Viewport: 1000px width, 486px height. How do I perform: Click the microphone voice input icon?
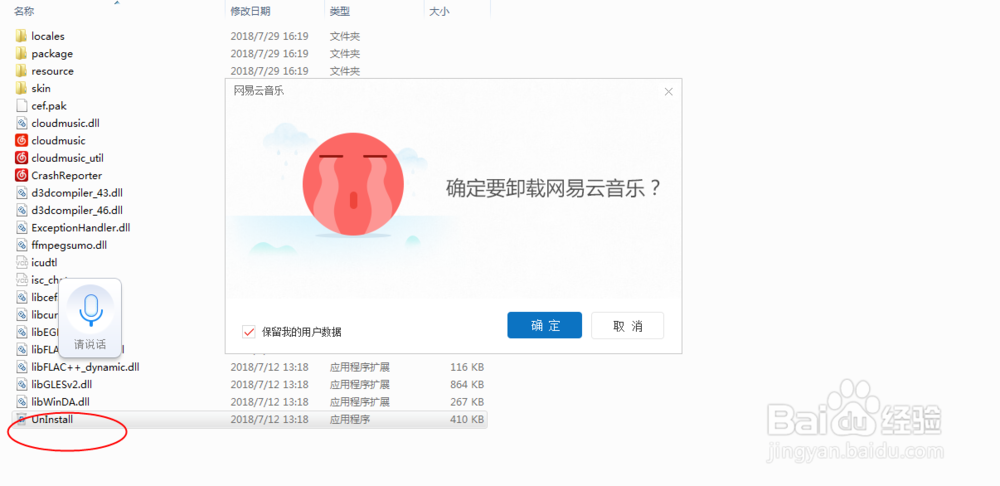click(x=91, y=310)
